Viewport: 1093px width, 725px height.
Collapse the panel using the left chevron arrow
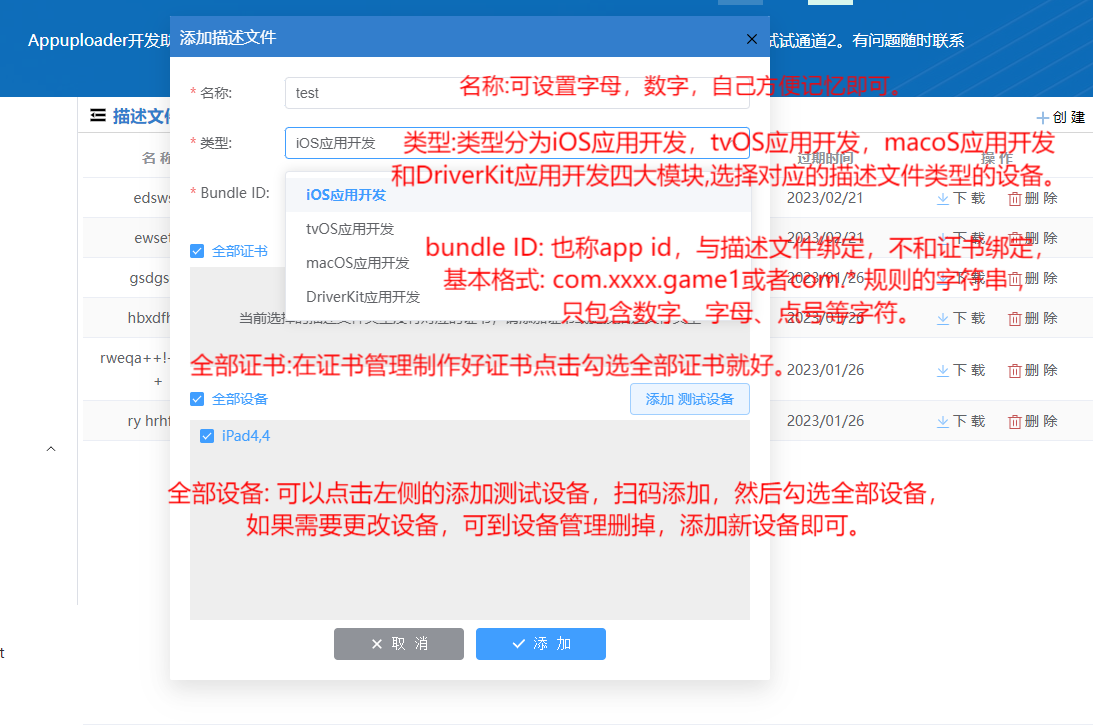click(x=51, y=448)
